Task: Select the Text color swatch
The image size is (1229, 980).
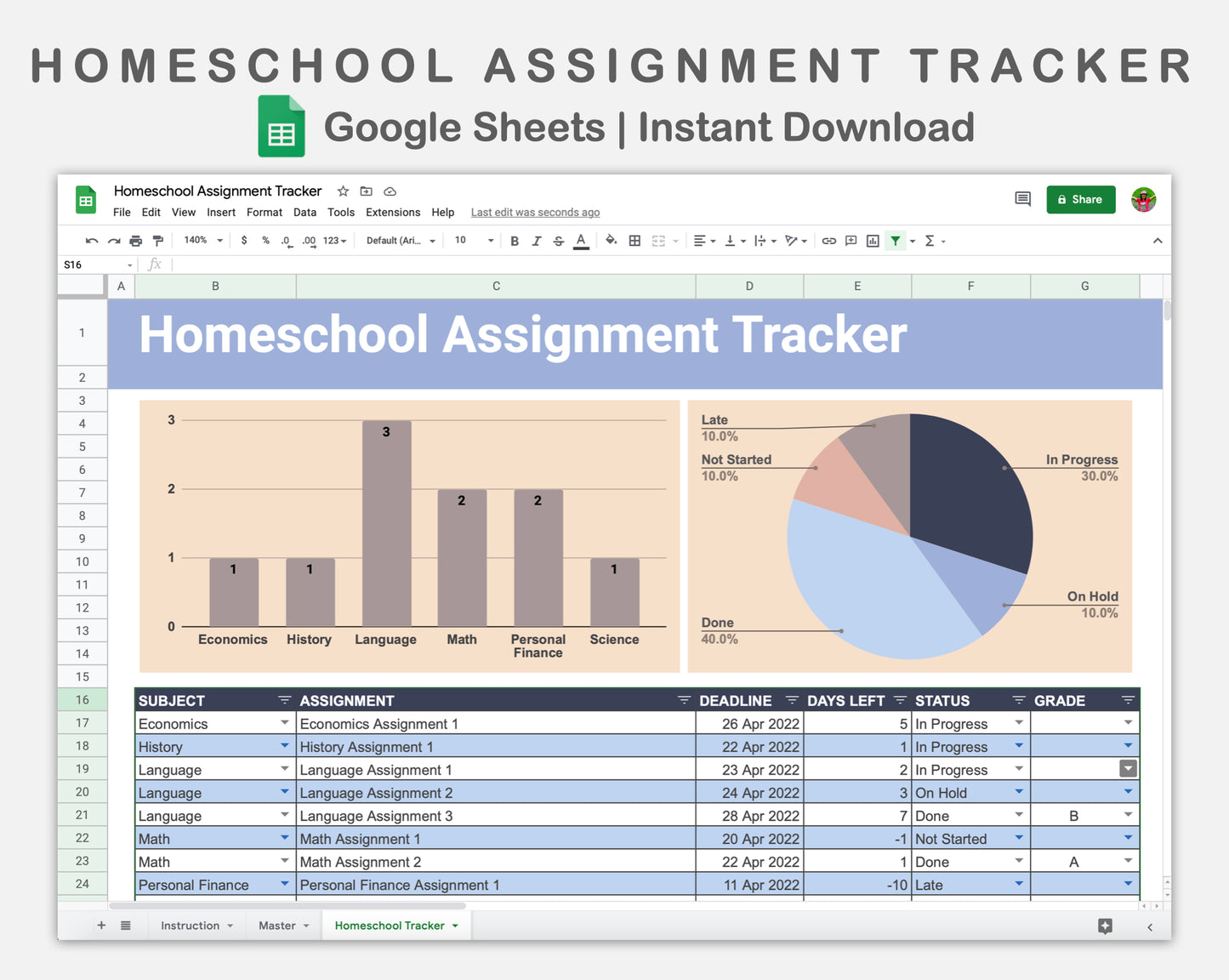Action: tap(581, 241)
